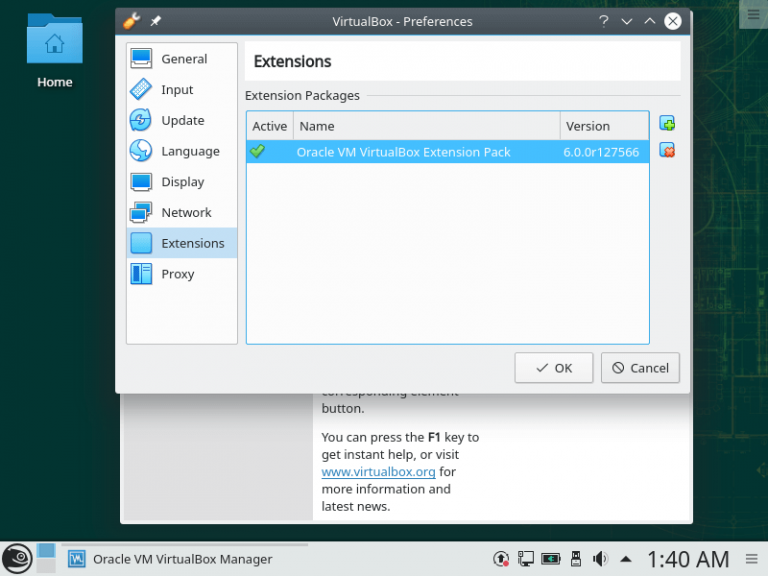Select the Extensions preferences section
The width and height of the screenshot is (768, 576).
182,243
